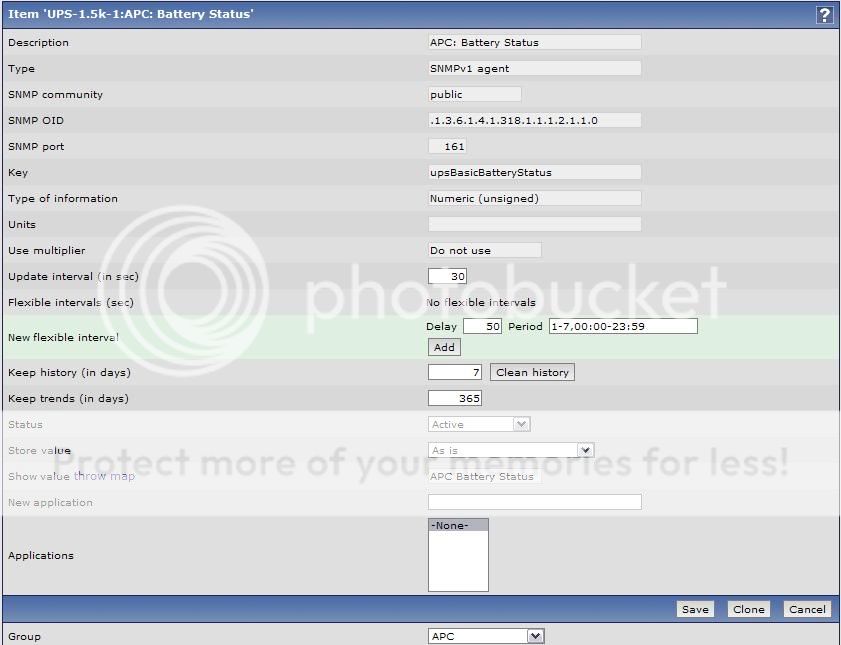Click the Key field upsBasicBatteryStatus
The width and height of the screenshot is (841, 645).
point(534,172)
